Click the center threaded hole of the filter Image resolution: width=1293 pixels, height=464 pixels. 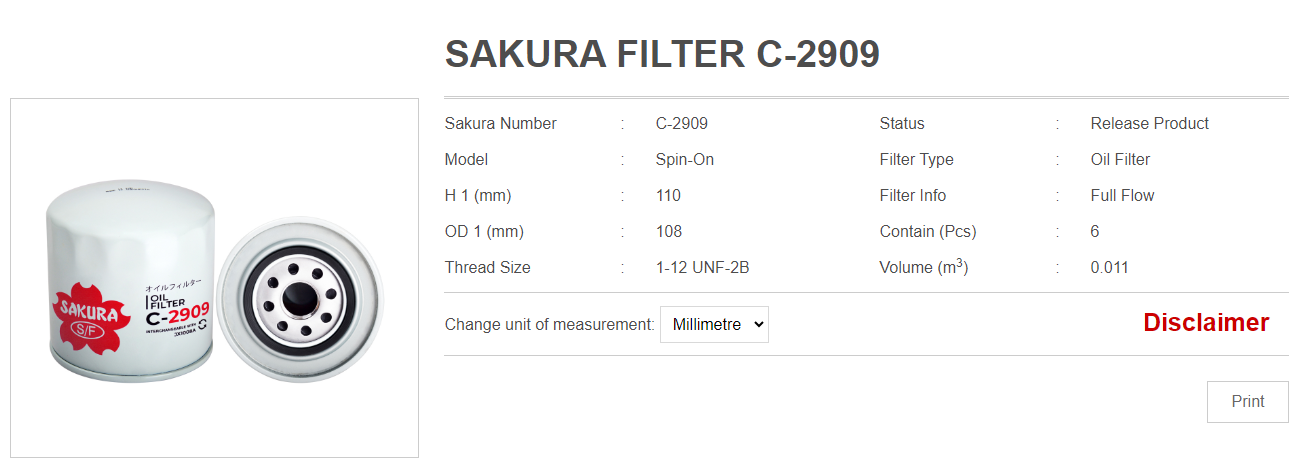click(298, 299)
